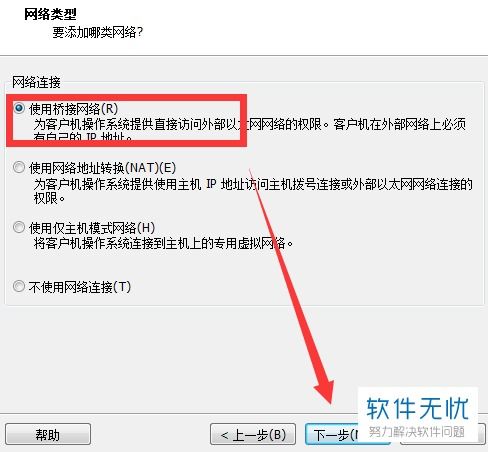
Task: Click the 不使用网络连接(T) label text
Action: click(80, 287)
